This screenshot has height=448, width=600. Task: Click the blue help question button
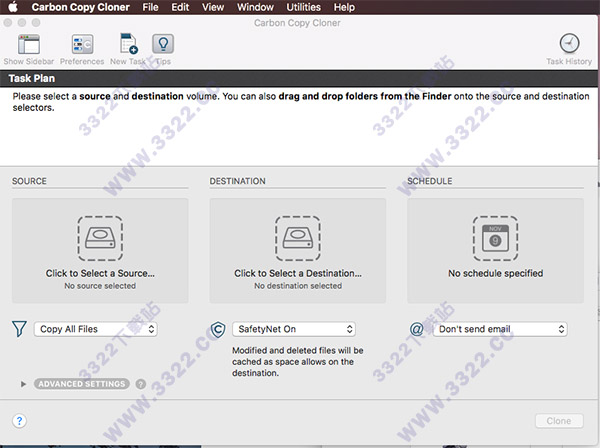click(19, 421)
